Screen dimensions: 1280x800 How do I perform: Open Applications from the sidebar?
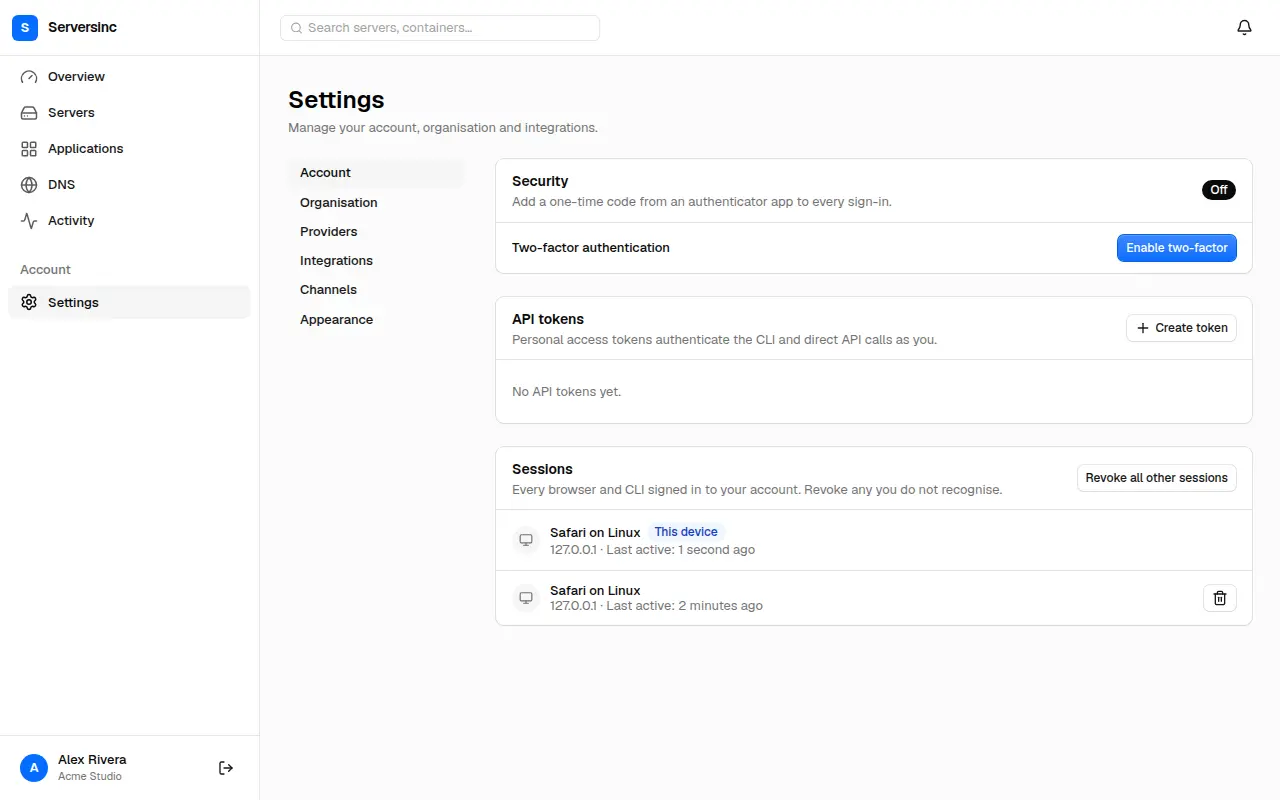point(129,149)
